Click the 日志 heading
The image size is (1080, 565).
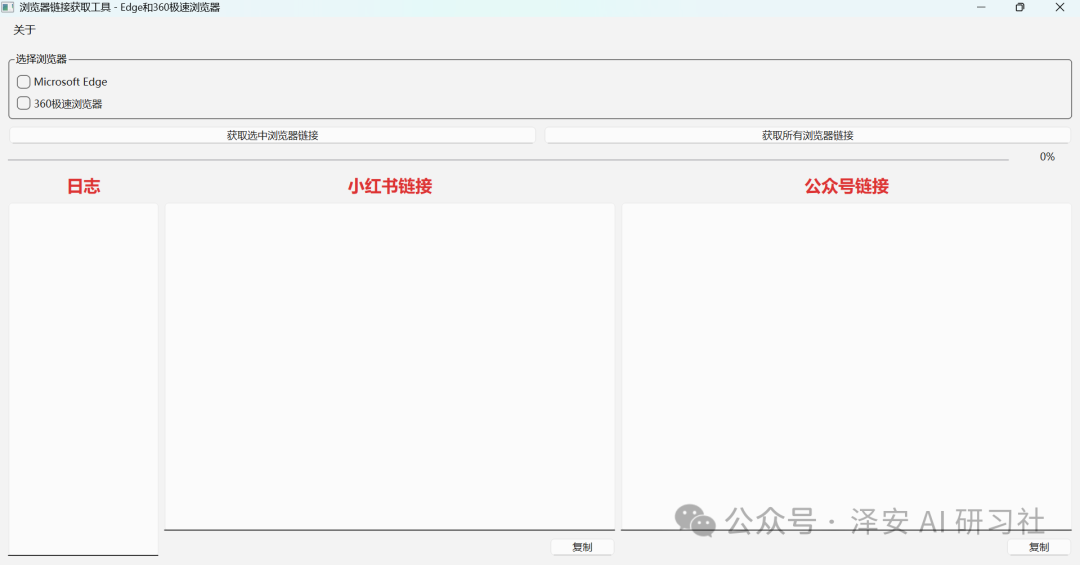coord(83,186)
